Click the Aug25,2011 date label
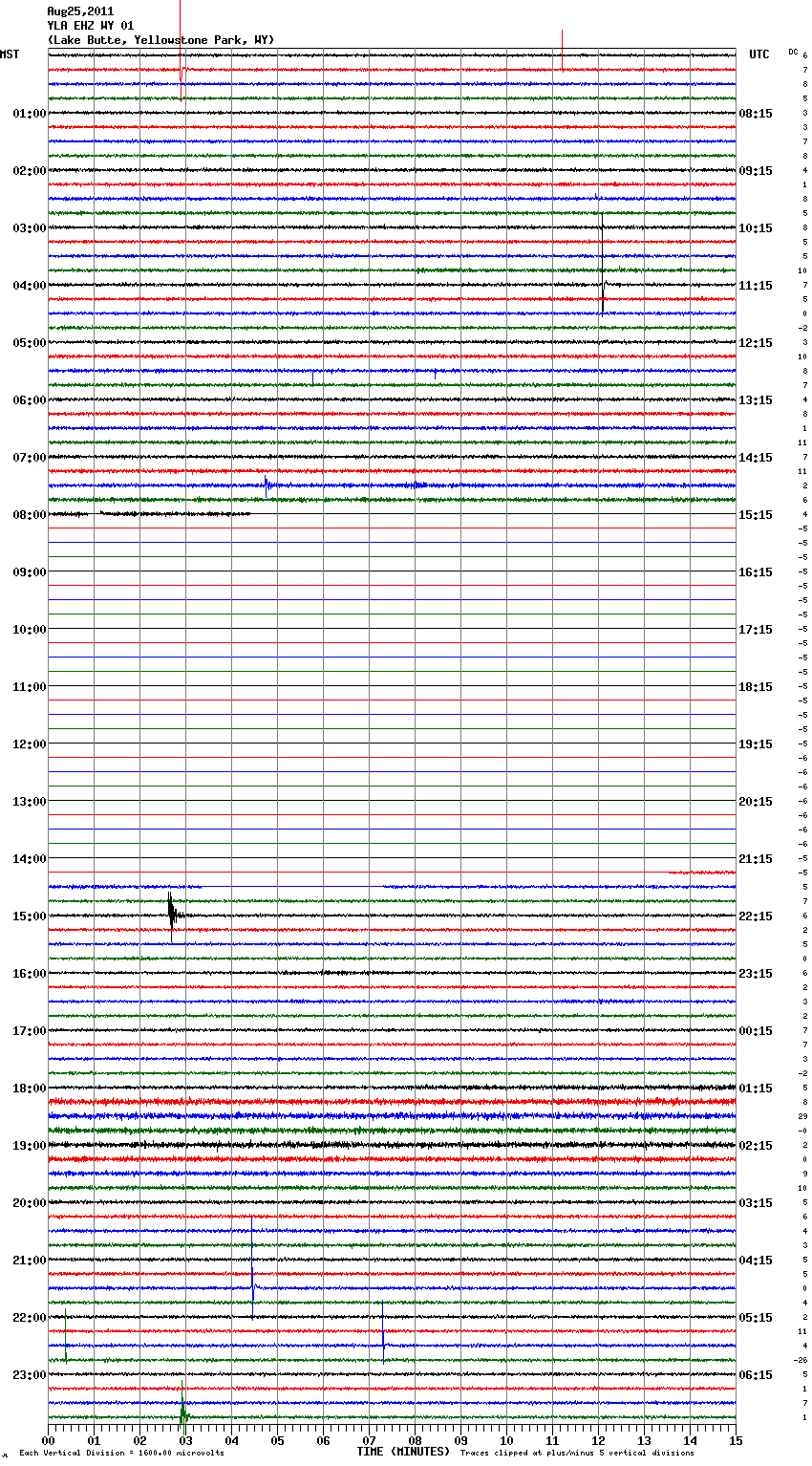Image resolution: width=812 pixels, height=1466 pixels. click(x=80, y=11)
